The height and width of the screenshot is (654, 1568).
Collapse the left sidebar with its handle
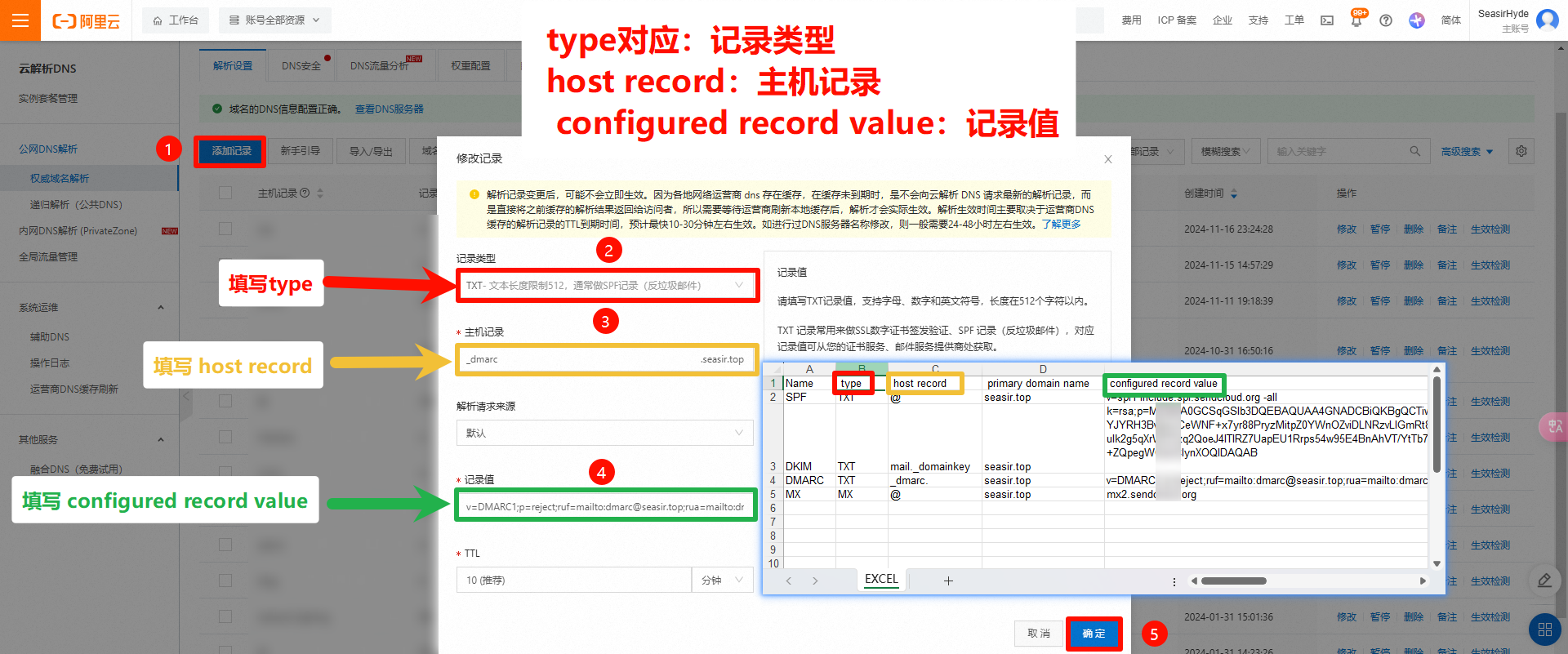coord(185,397)
